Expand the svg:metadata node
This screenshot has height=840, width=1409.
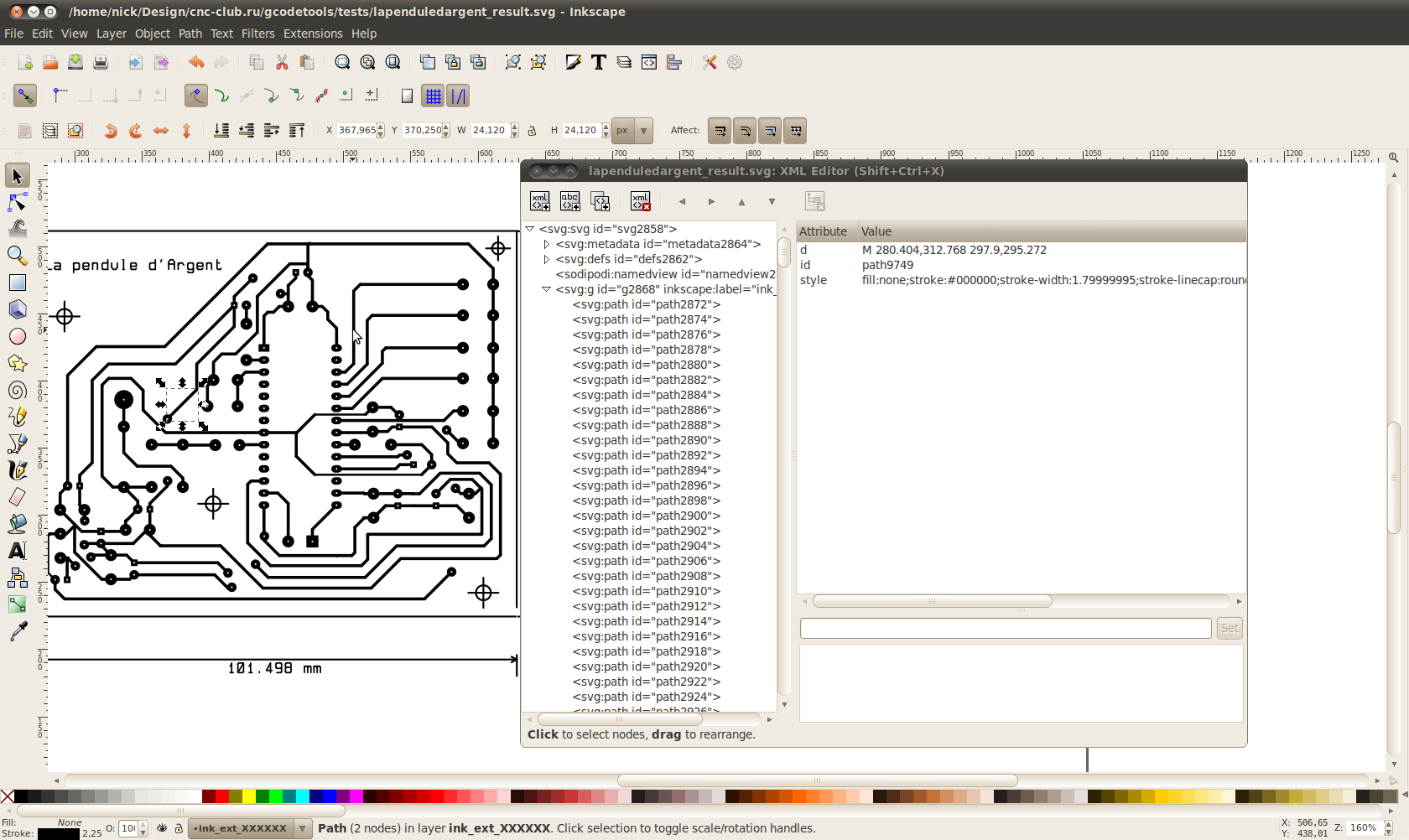point(547,244)
